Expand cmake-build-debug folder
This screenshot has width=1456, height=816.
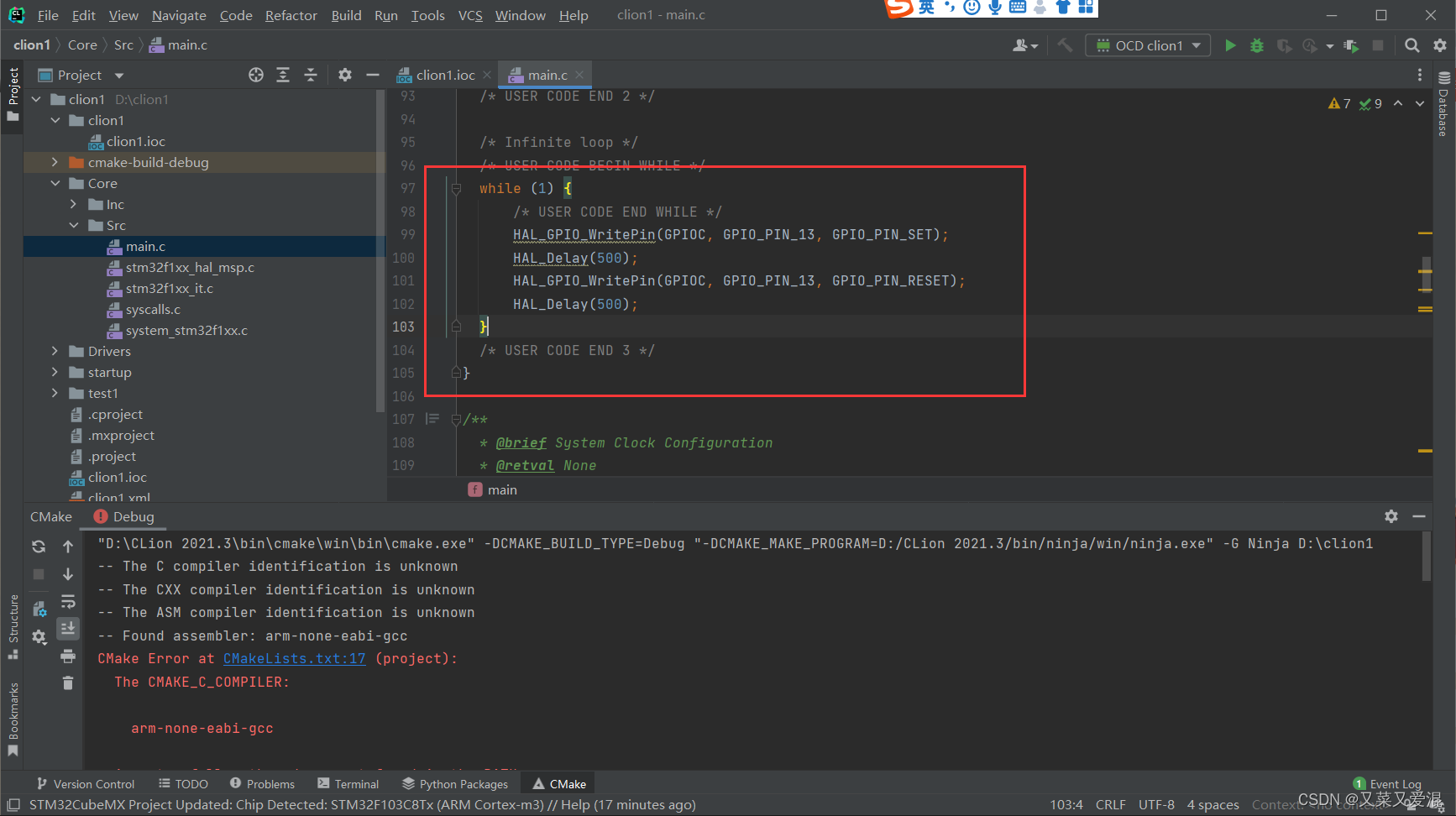[55, 162]
